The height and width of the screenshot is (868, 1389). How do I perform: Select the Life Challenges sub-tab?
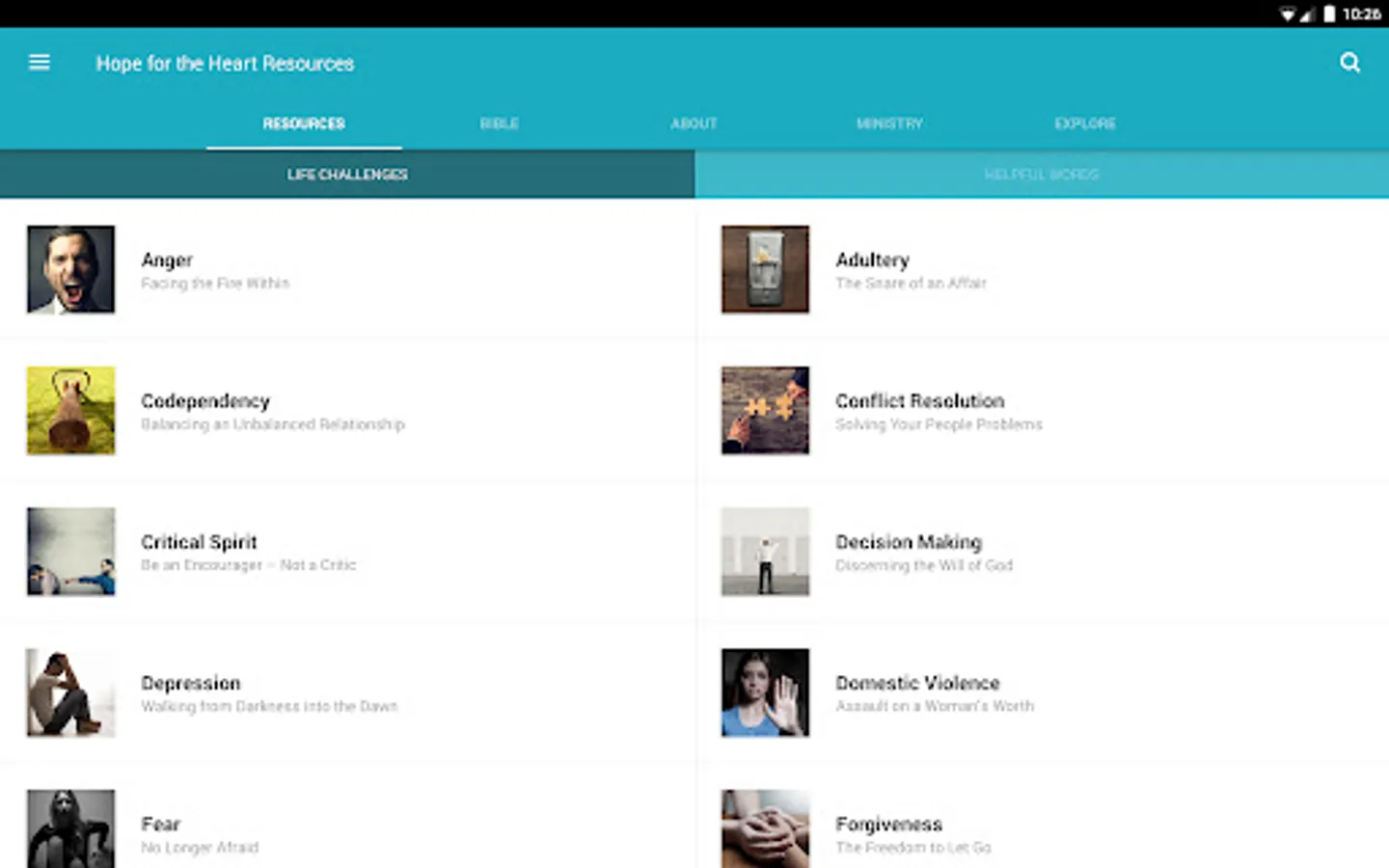pyautogui.click(x=347, y=175)
